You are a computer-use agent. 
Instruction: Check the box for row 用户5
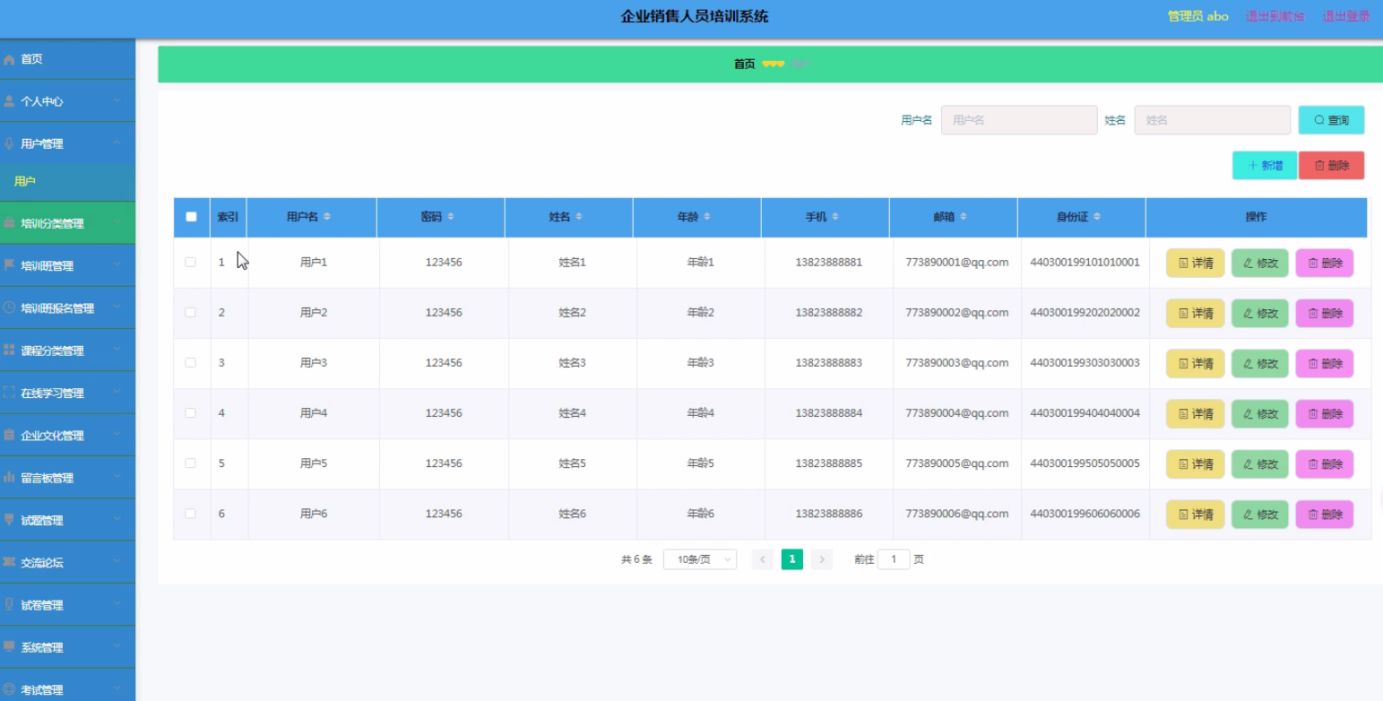tap(191, 463)
